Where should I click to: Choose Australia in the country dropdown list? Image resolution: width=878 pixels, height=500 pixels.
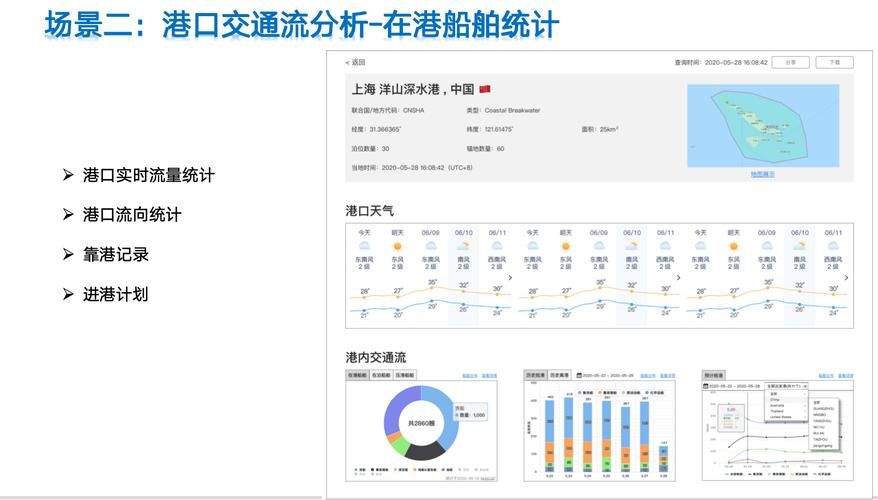pos(777,405)
